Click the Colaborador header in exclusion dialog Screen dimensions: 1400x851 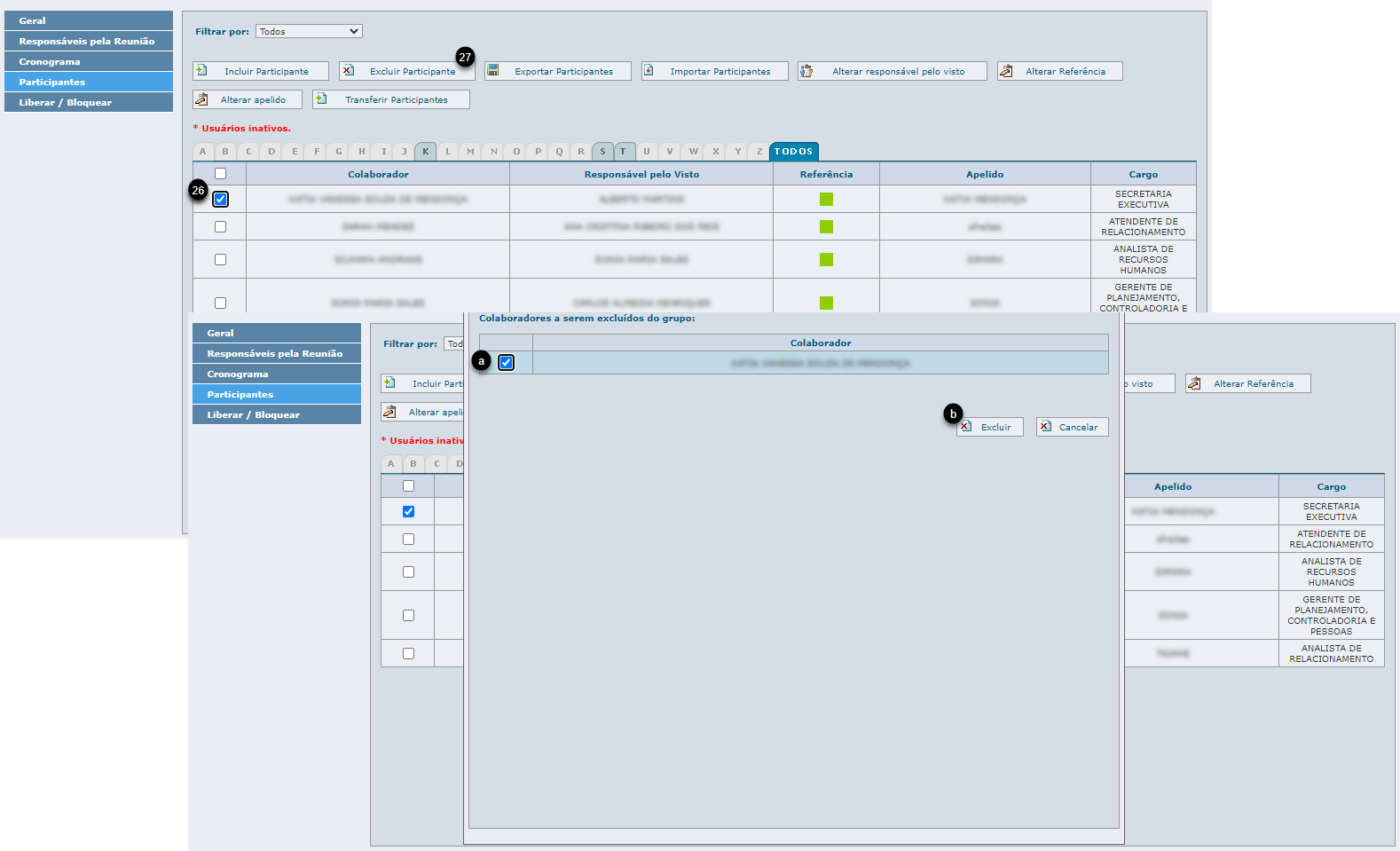pyautogui.click(x=821, y=343)
